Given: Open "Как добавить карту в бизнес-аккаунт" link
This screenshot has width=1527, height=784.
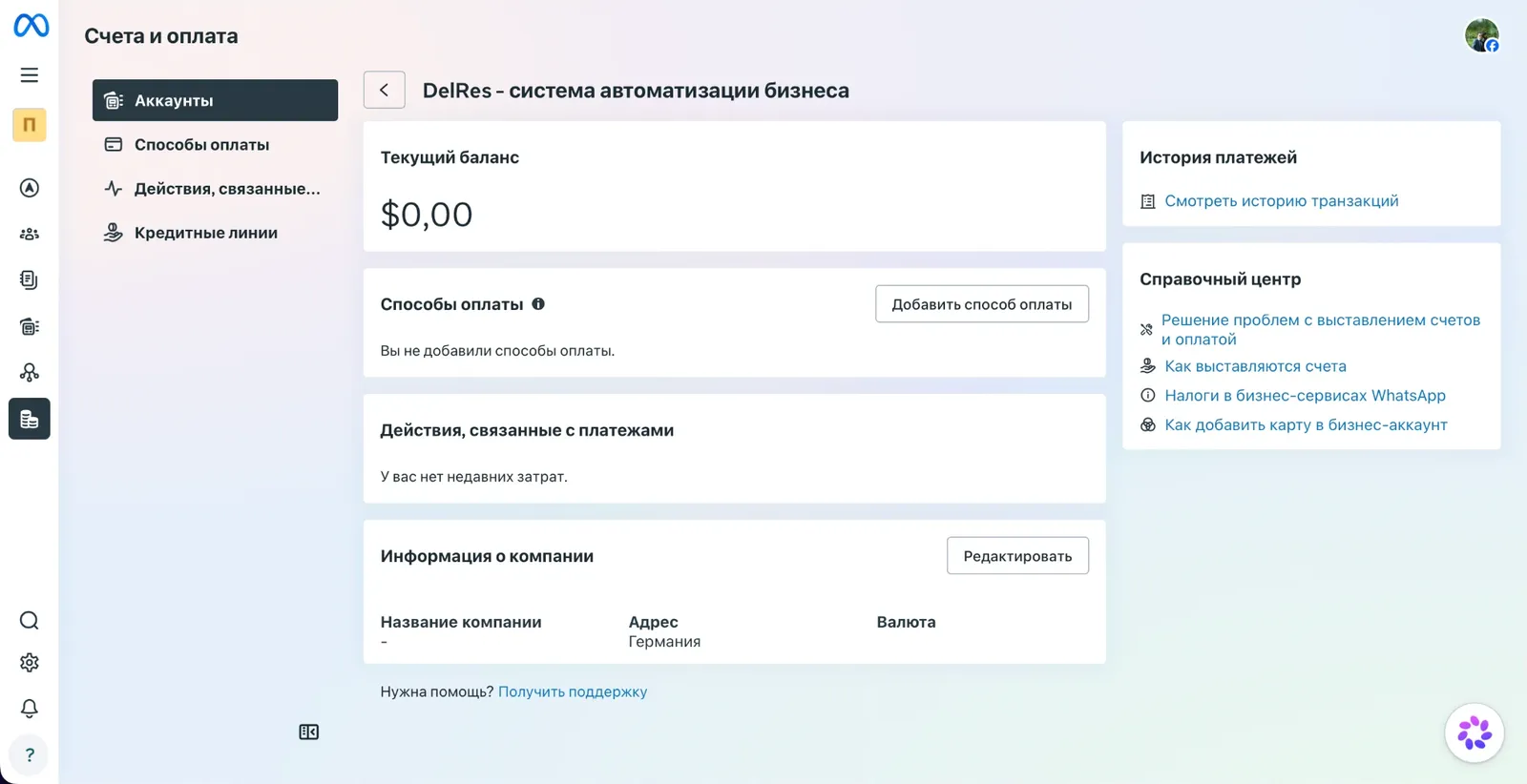Looking at the screenshot, I should (1307, 425).
